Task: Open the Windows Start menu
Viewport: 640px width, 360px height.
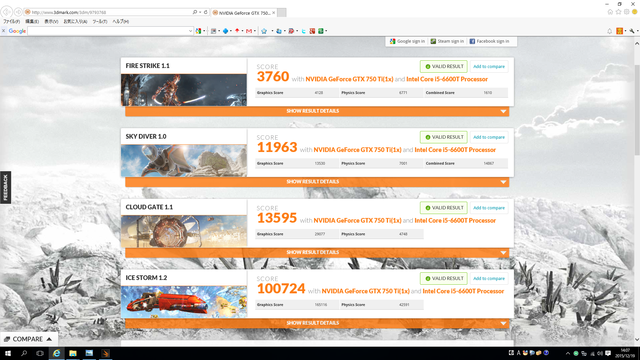Action: 8,353
